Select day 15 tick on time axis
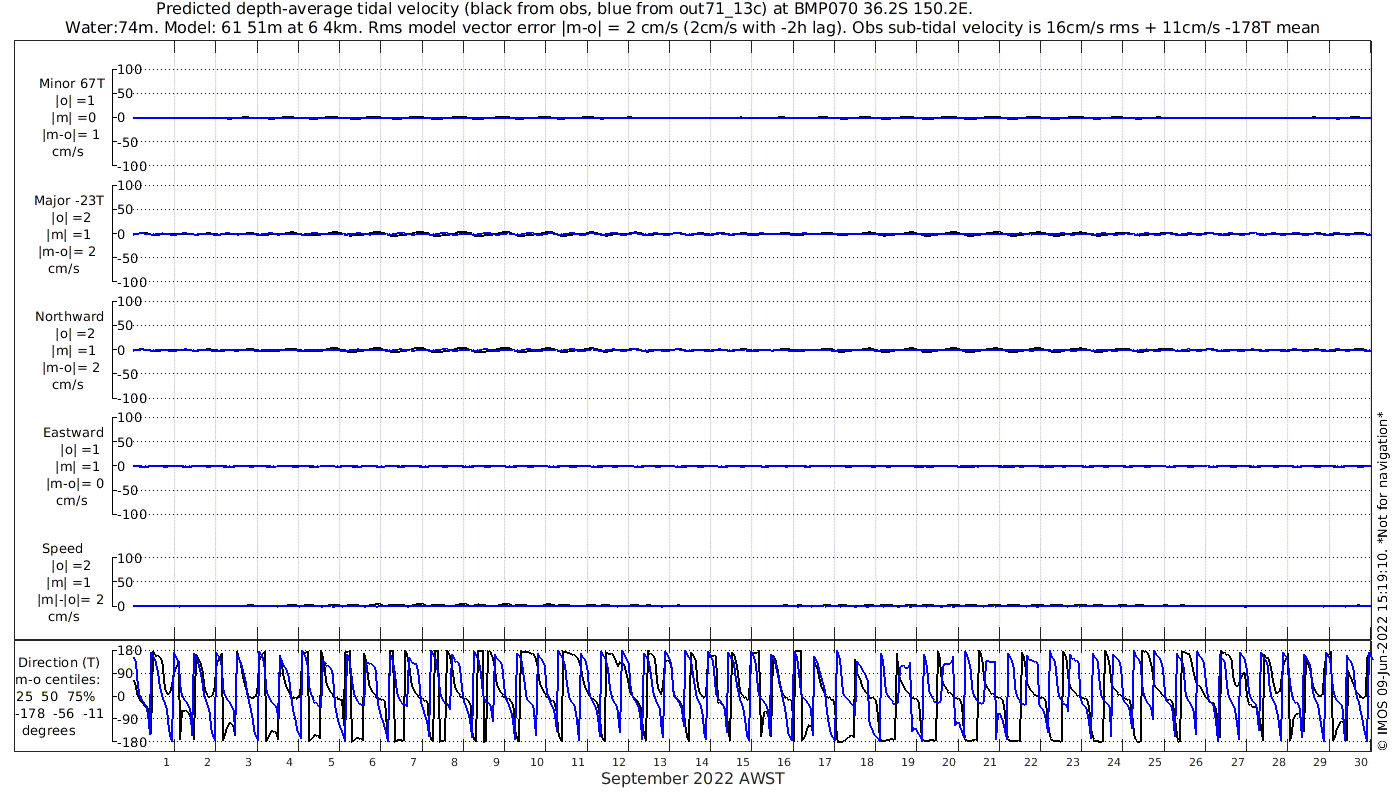The image size is (1400, 800). (744, 762)
